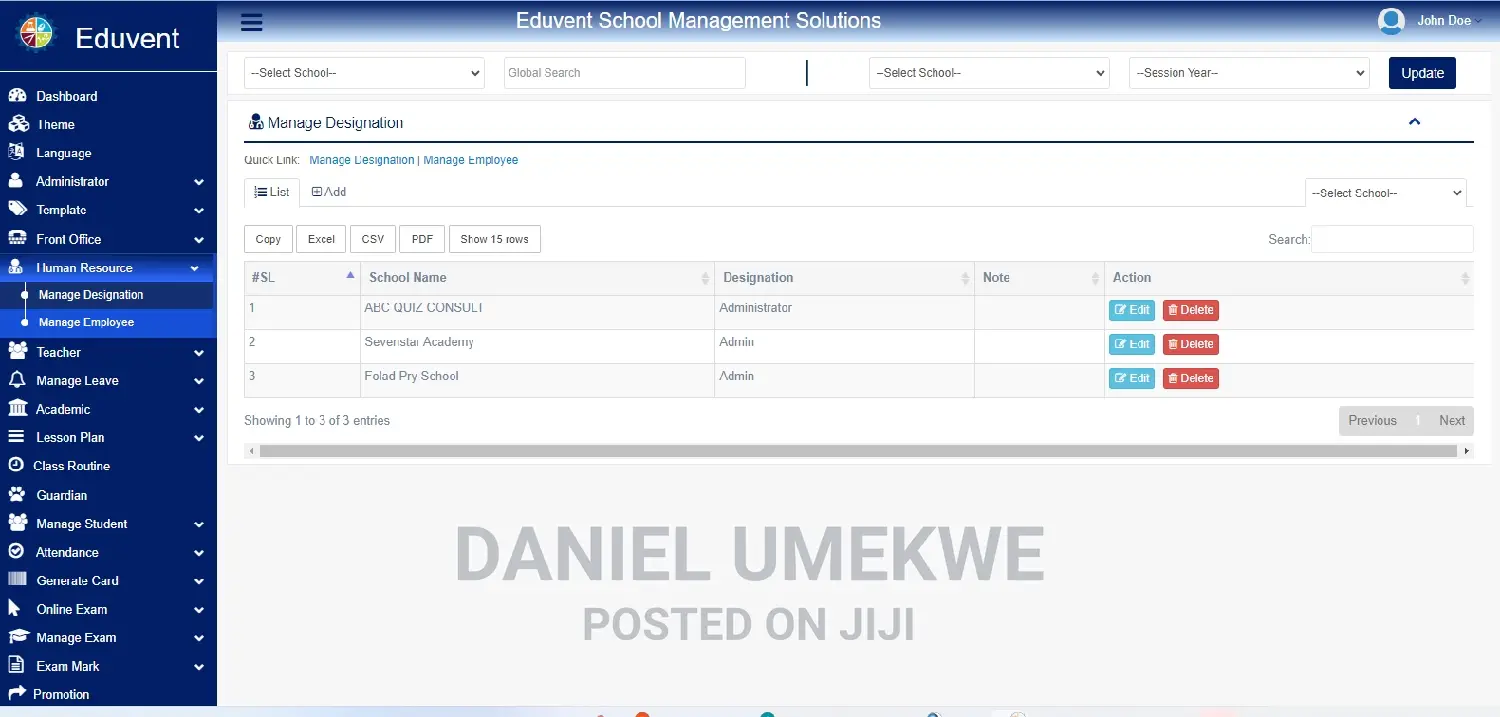1500x717 pixels.
Task: Open the Session Year dropdown
Action: tap(1249, 73)
